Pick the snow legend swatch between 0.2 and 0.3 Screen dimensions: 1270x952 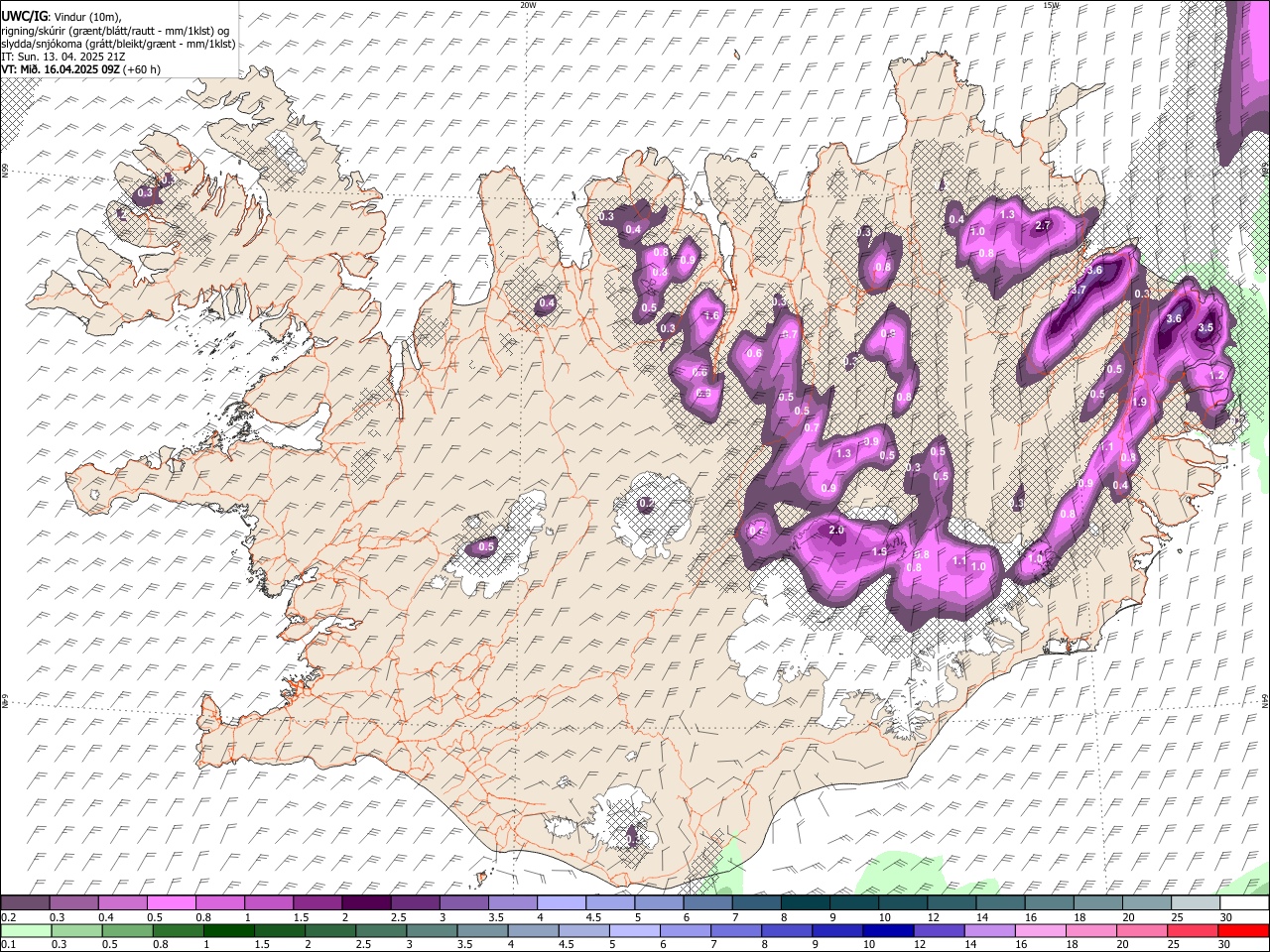pos(26,903)
